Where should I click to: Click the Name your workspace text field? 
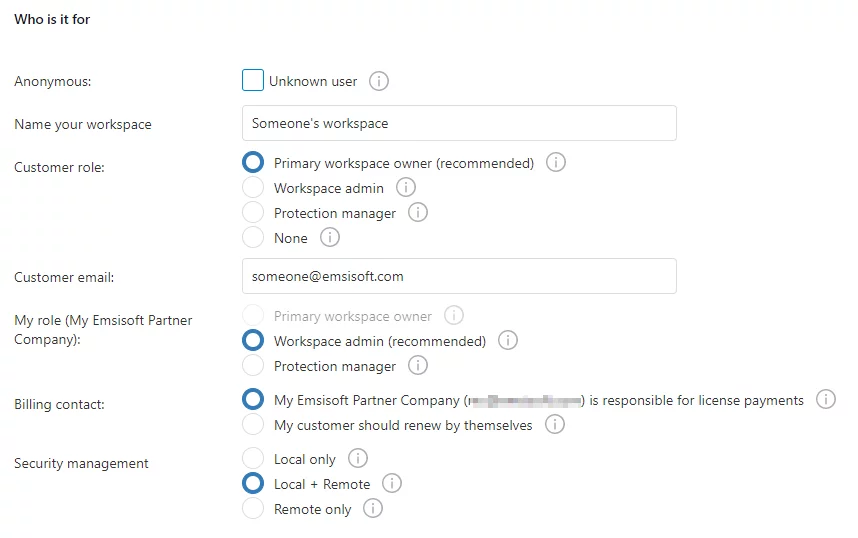[459, 123]
